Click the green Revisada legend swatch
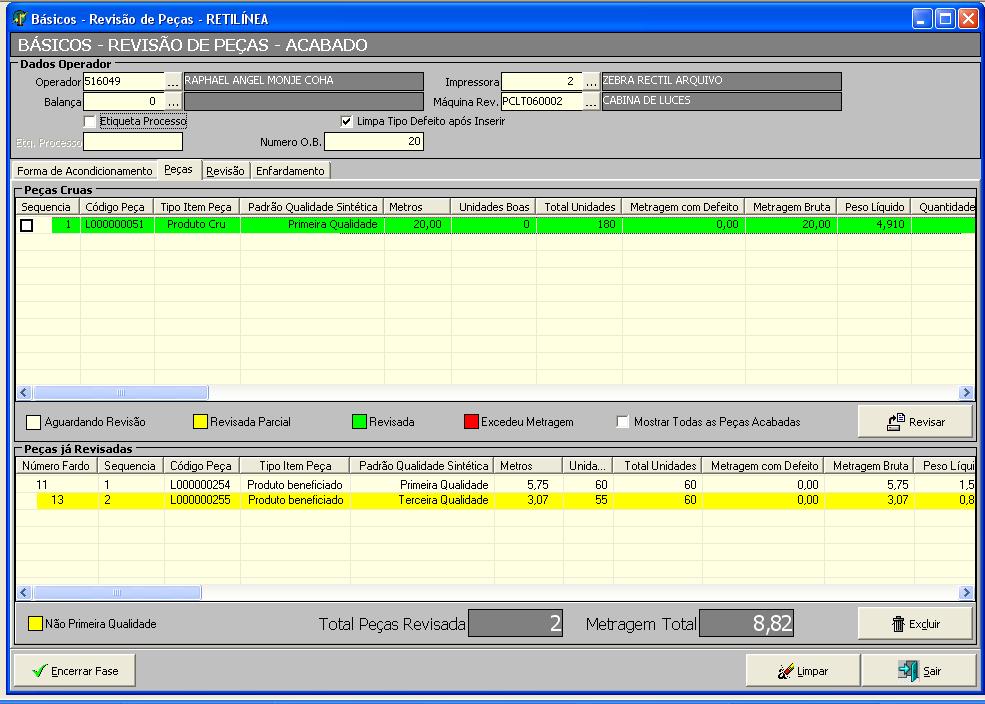Image resolution: width=985 pixels, height=704 pixels. coord(358,422)
